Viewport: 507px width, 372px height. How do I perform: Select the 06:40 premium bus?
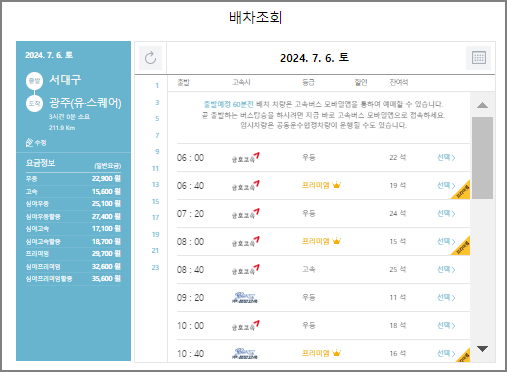(x=446, y=185)
